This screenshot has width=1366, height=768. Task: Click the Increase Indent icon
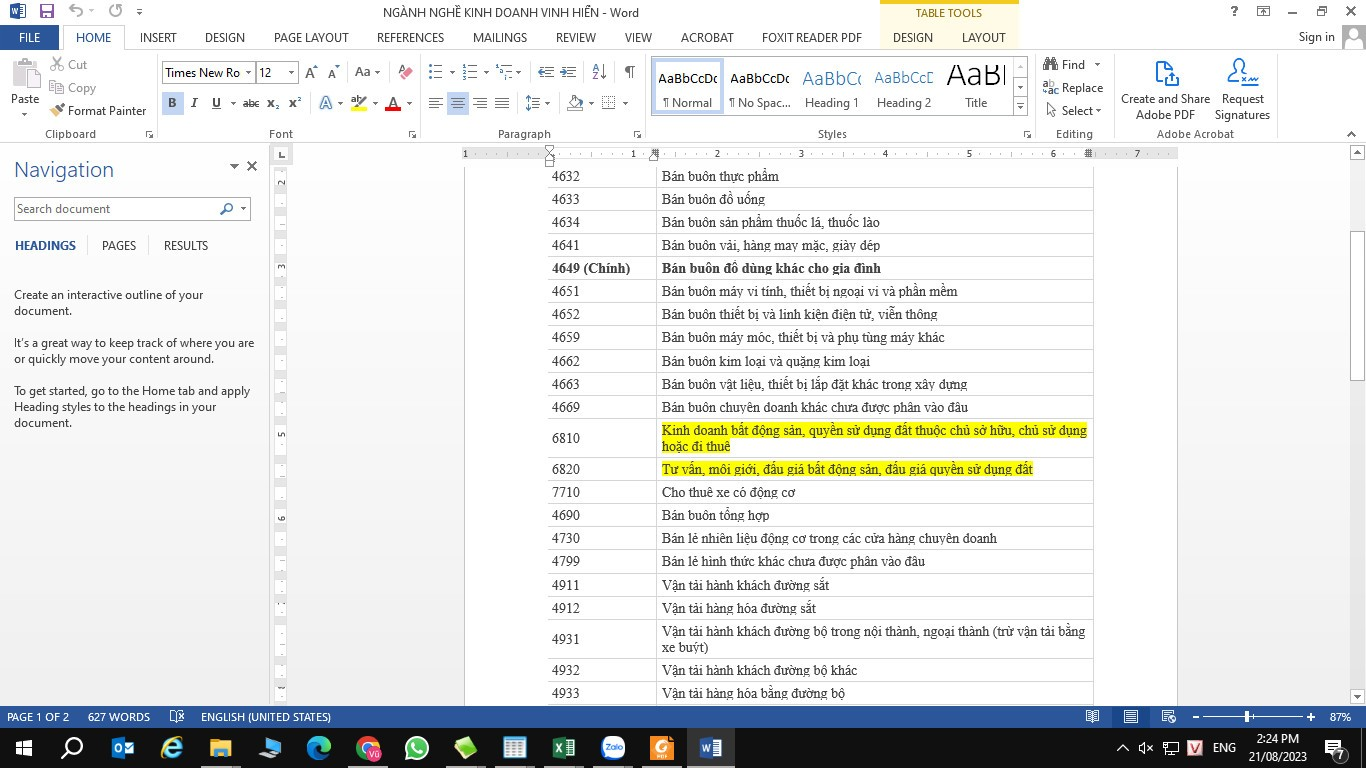pos(567,72)
